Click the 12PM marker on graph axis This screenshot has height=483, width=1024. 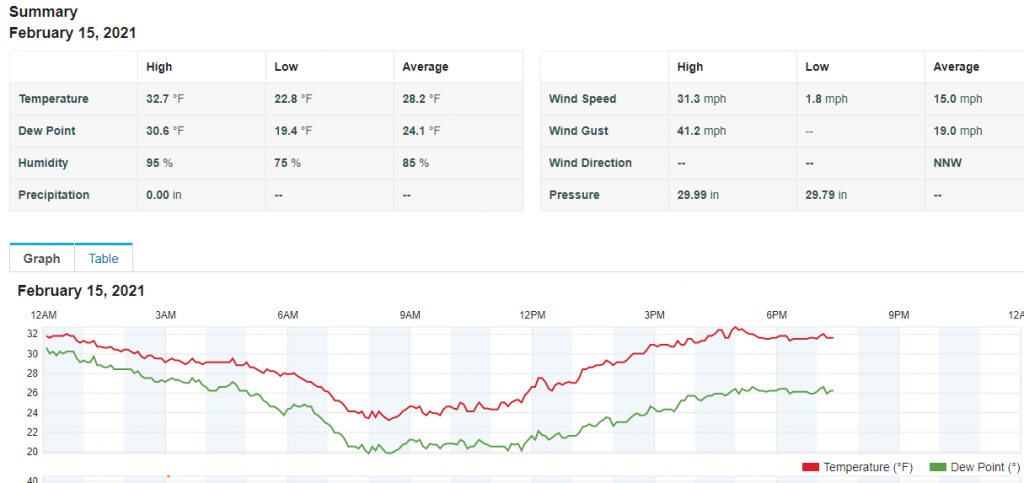[x=532, y=315]
